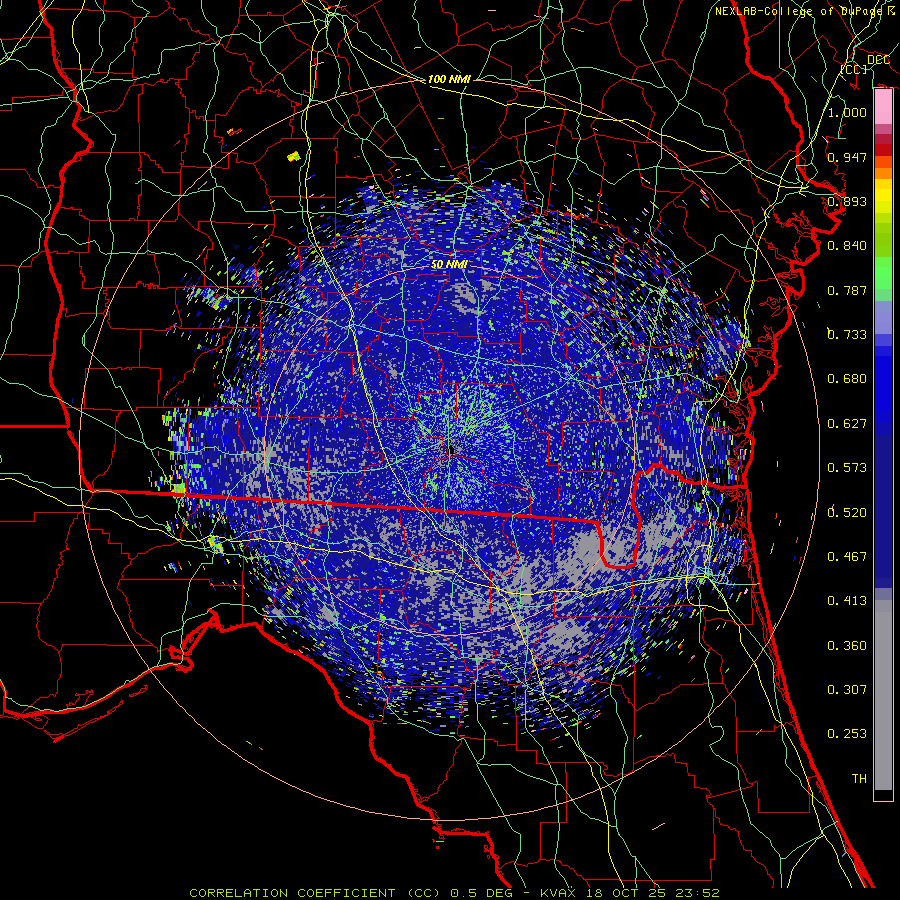Screen dimensions: 900x900
Task: Click the 0.520 legend value
Action: (x=847, y=513)
